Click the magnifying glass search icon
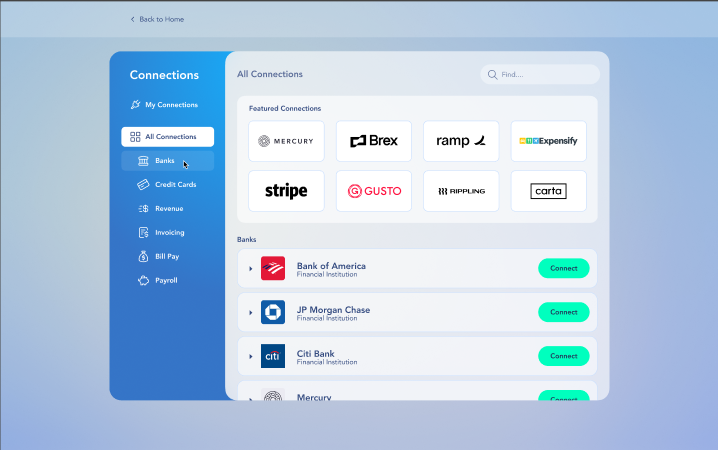 (x=492, y=75)
